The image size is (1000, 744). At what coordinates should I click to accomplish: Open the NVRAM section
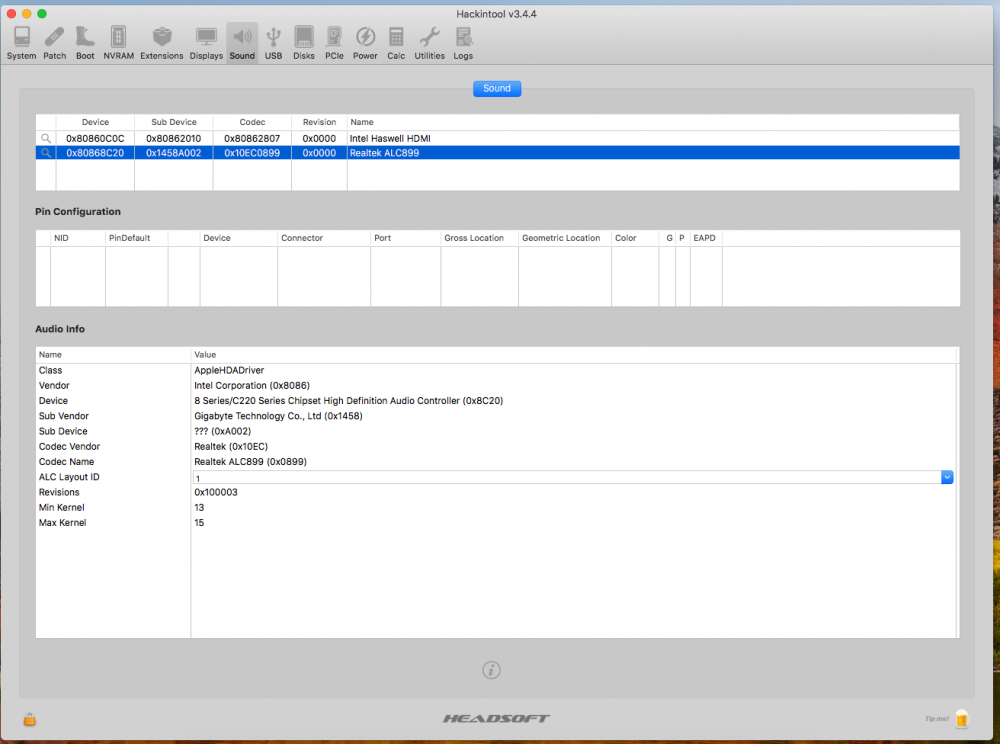click(x=119, y=43)
